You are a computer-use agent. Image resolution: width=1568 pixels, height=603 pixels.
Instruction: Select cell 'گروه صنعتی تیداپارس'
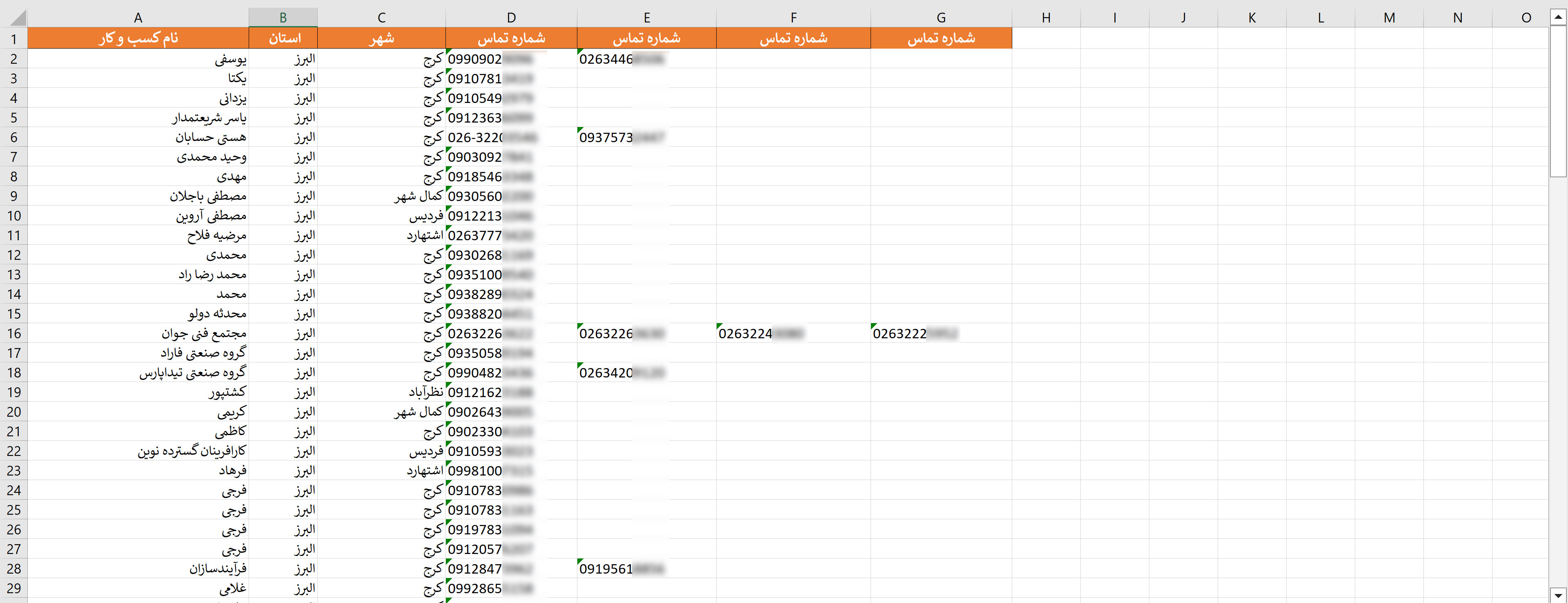[138, 372]
